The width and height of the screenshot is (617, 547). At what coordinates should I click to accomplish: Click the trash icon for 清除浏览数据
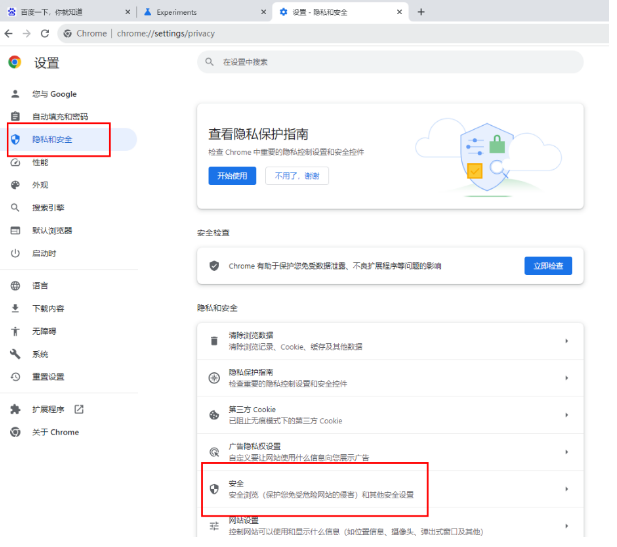(x=214, y=341)
